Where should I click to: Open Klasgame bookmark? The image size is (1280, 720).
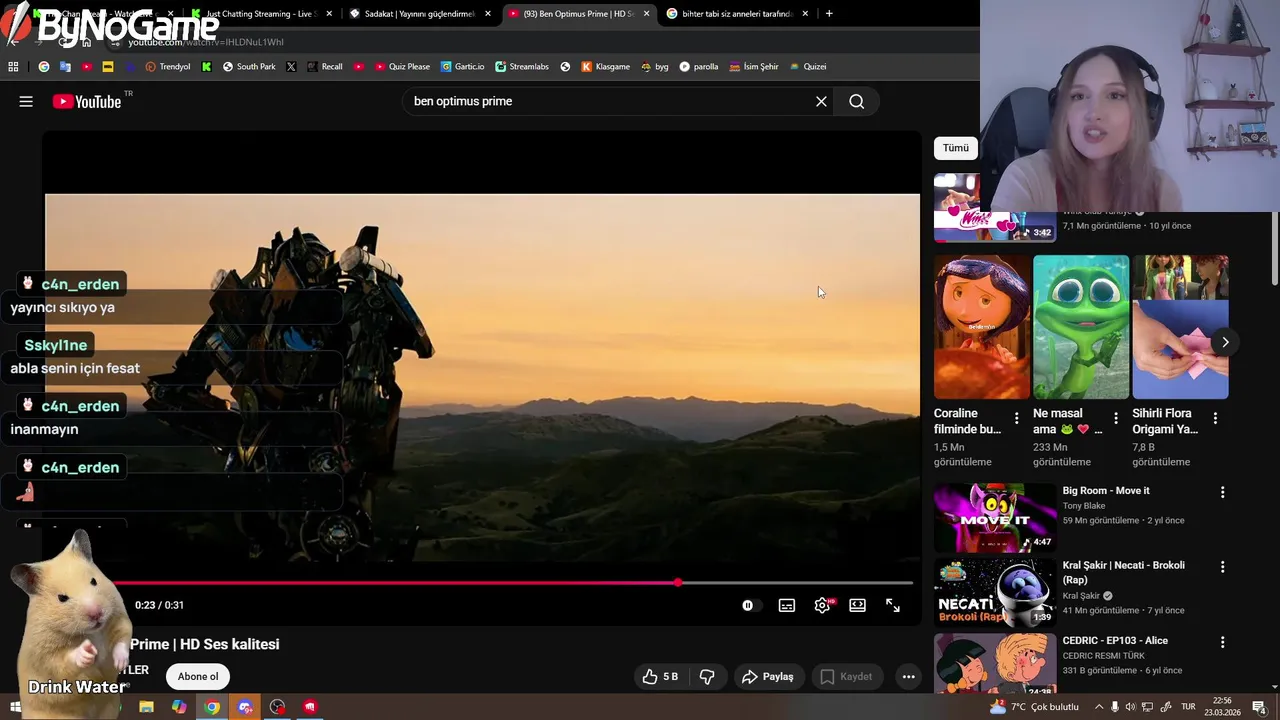(x=605, y=67)
